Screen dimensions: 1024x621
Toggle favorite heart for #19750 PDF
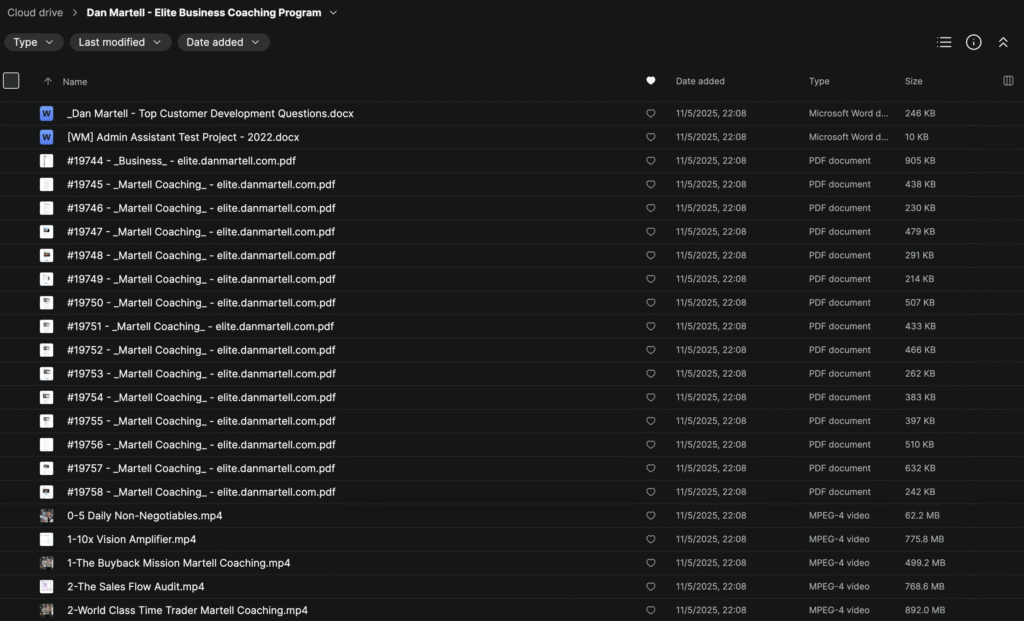pyautogui.click(x=651, y=303)
